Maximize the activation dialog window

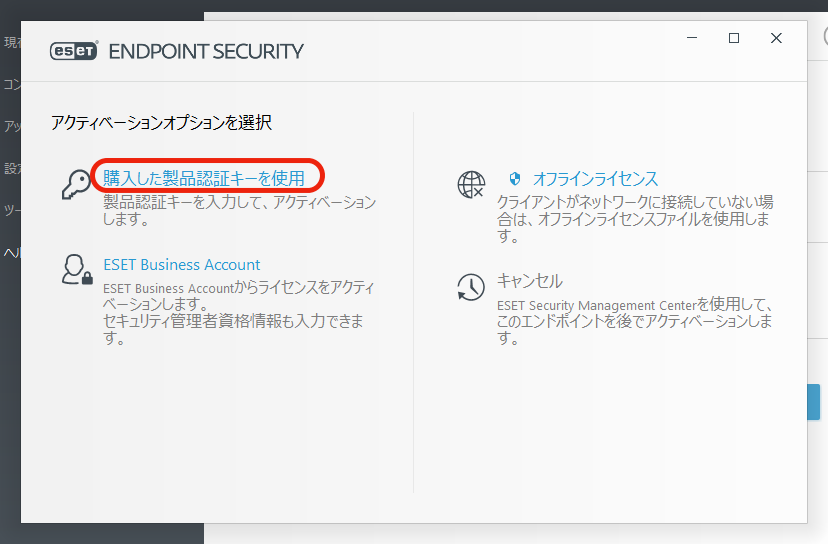(734, 38)
